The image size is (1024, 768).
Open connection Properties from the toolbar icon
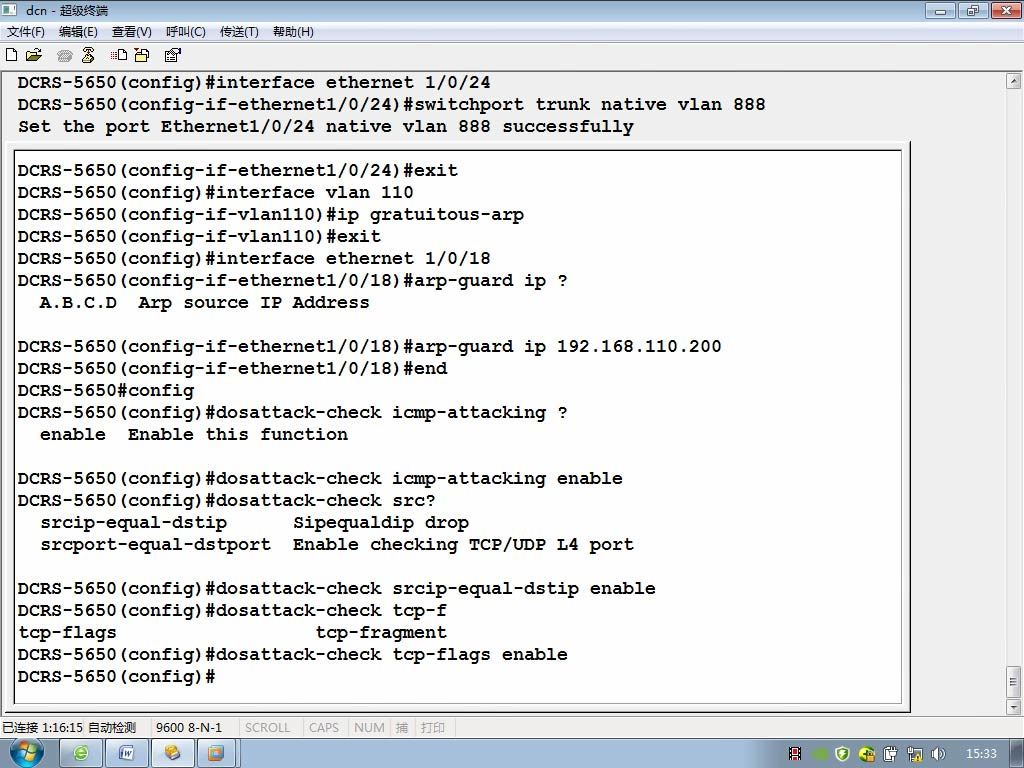tap(172, 55)
